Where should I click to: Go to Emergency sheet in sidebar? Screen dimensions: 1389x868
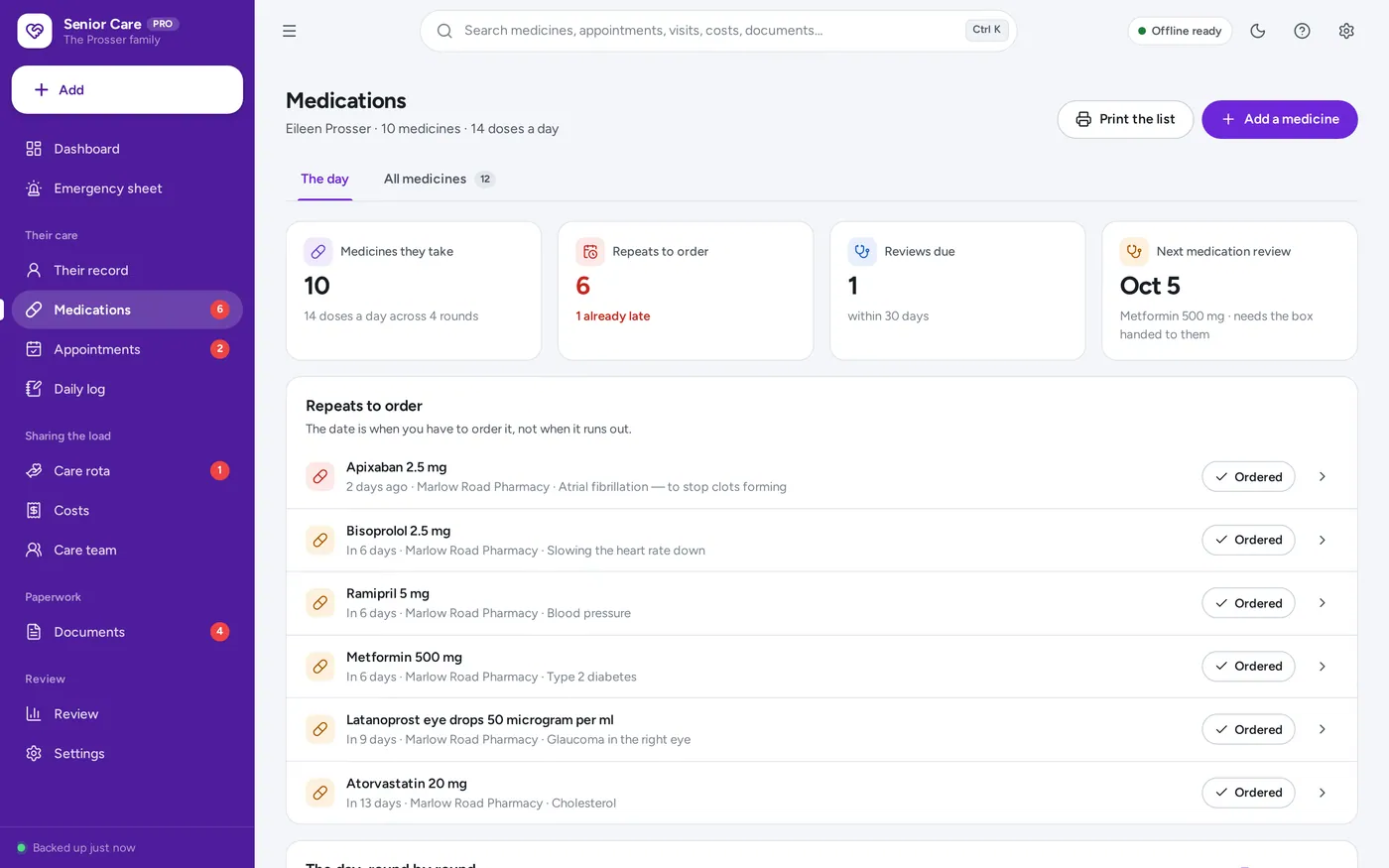[127, 188]
